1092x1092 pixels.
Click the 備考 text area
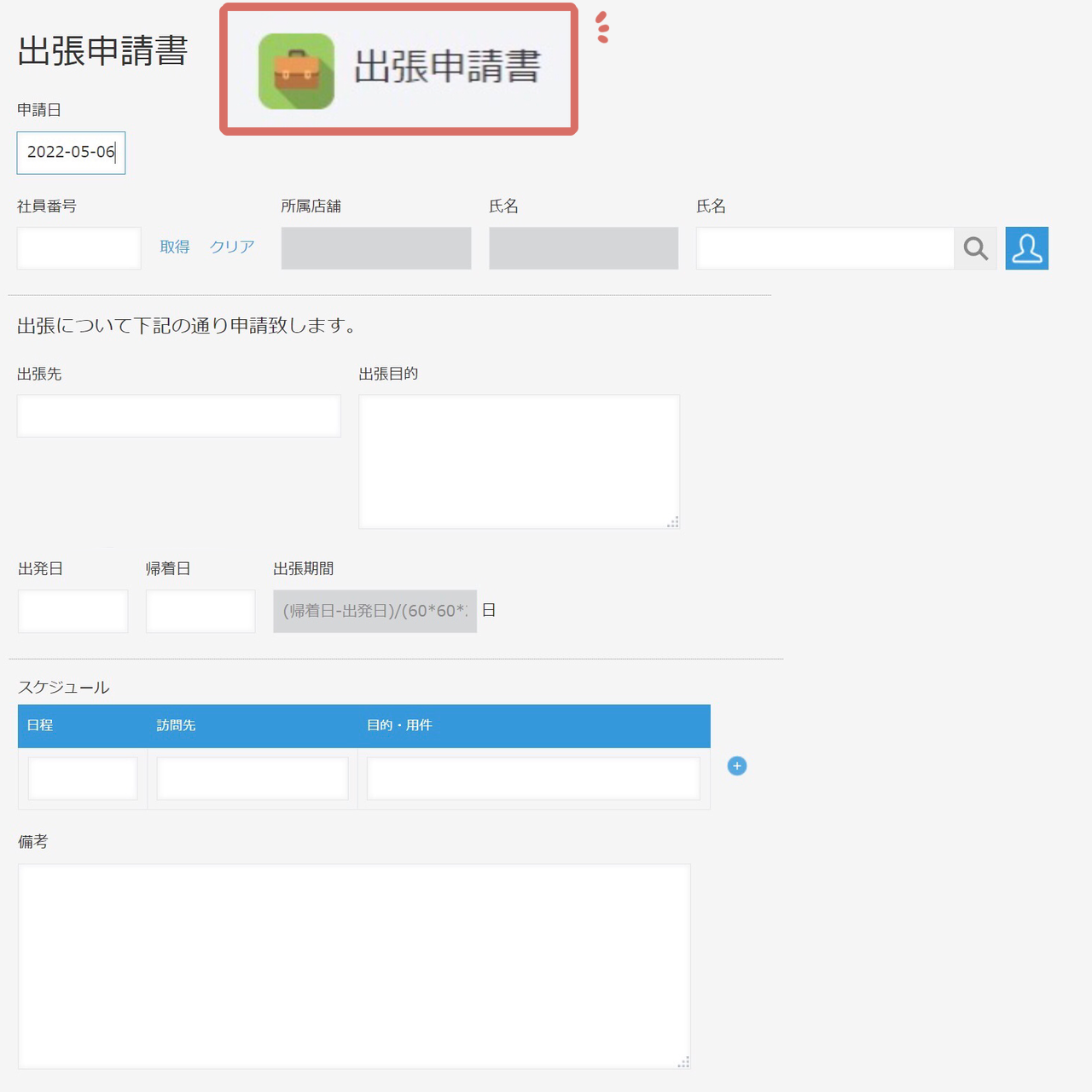pyautogui.click(x=354, y=967)
